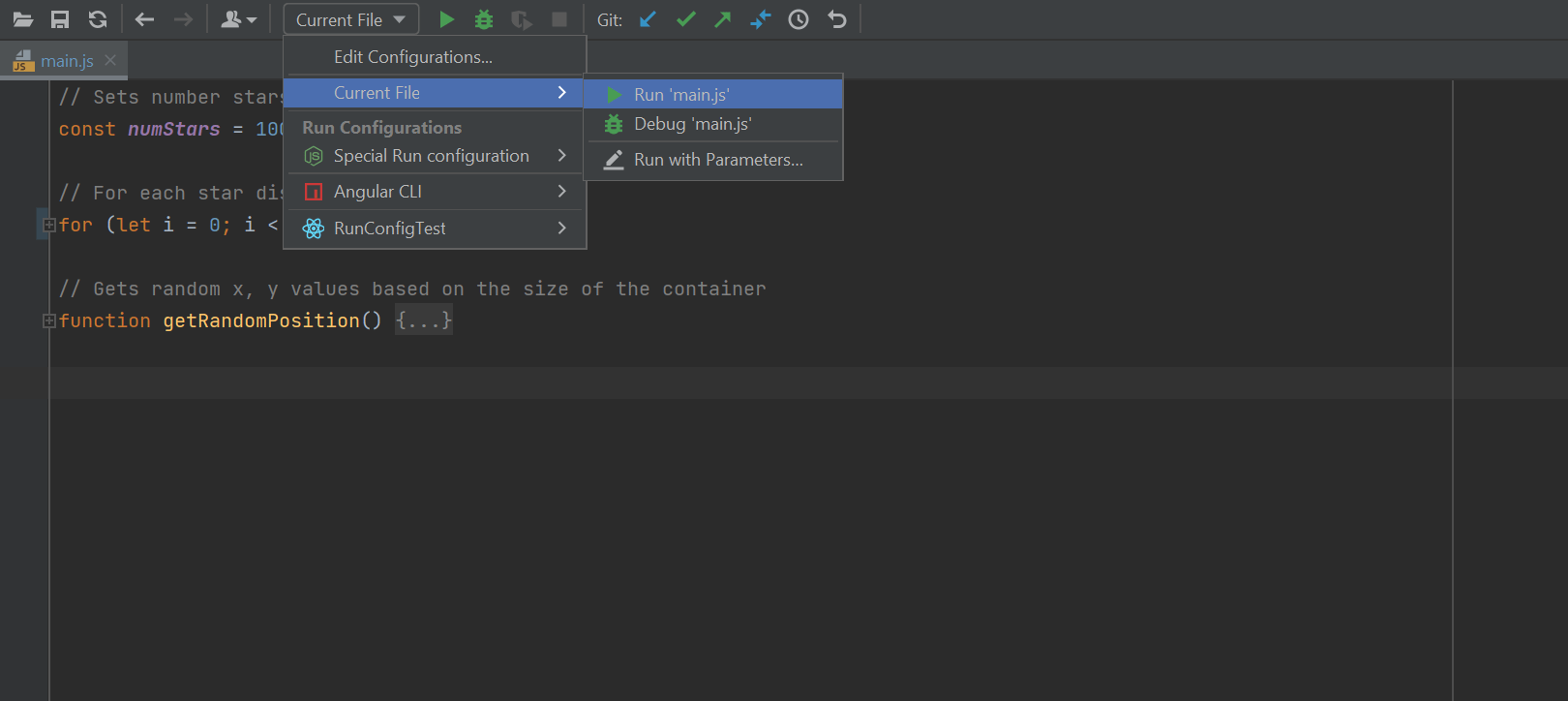Viewport: 1568px width, 701px height.
Task: Click the Save All disk icon
Action: click(x=60, y=19)
